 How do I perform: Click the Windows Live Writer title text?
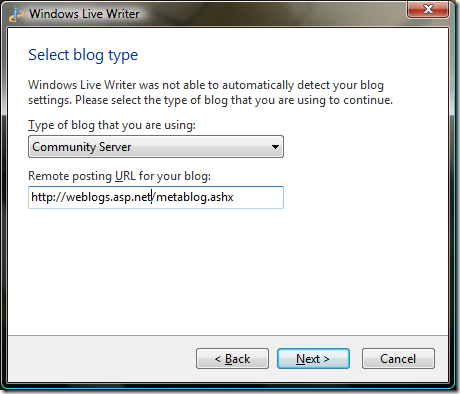[x=84, y=14]
